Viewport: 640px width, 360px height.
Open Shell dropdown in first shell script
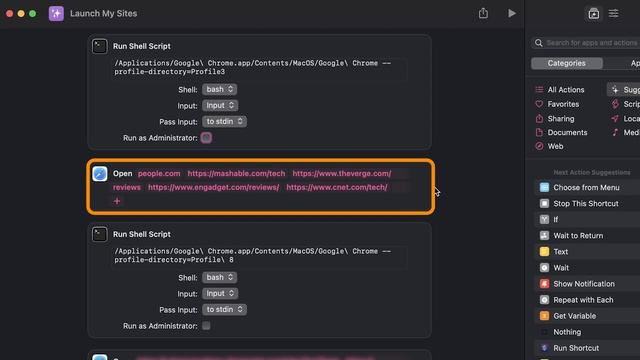point(220,89)
